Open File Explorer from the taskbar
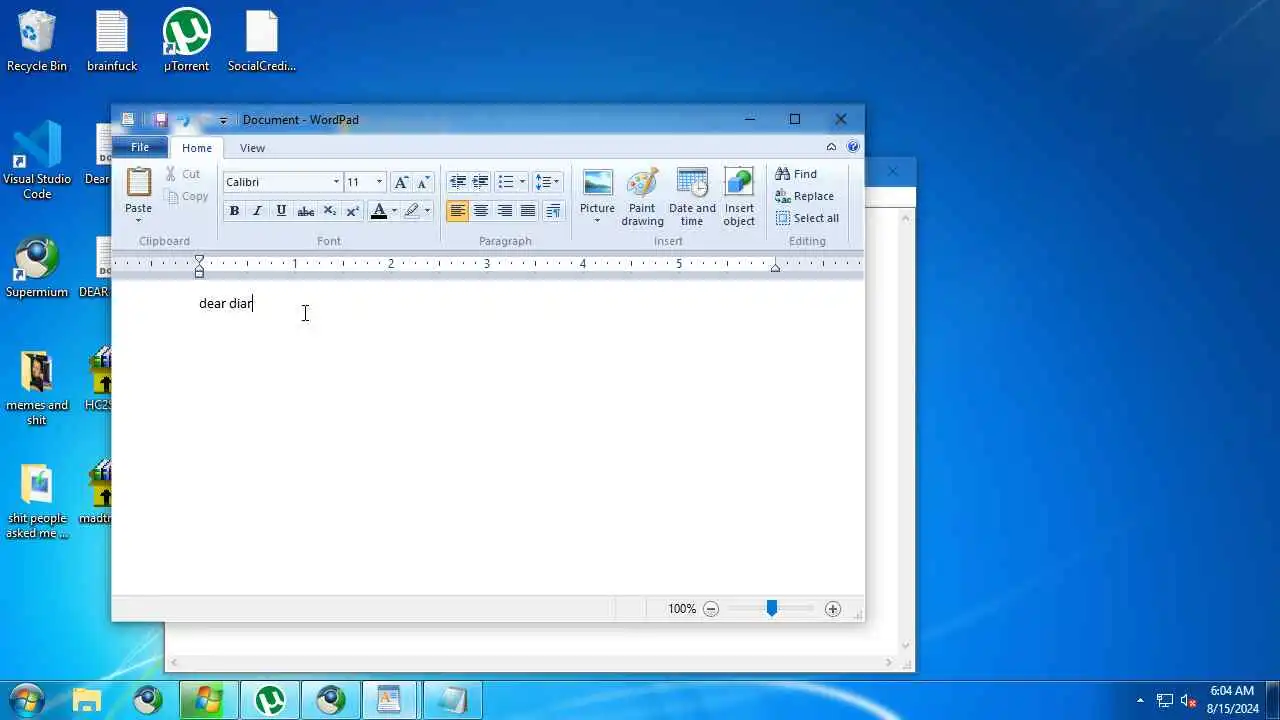This screenshot has height=720, width=1280. (87, 700)
